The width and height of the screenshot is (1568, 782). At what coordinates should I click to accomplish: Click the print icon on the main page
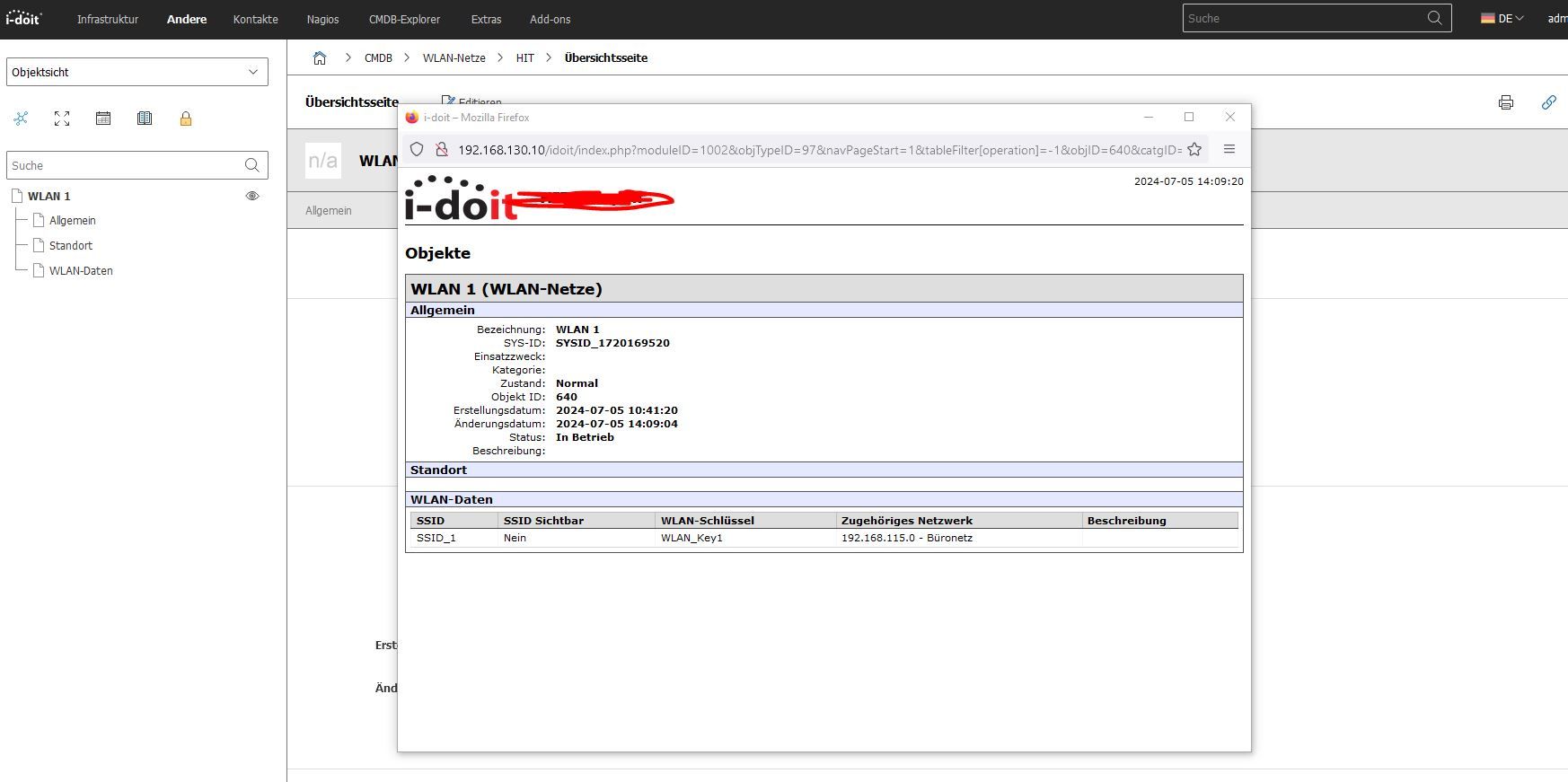1506,102
